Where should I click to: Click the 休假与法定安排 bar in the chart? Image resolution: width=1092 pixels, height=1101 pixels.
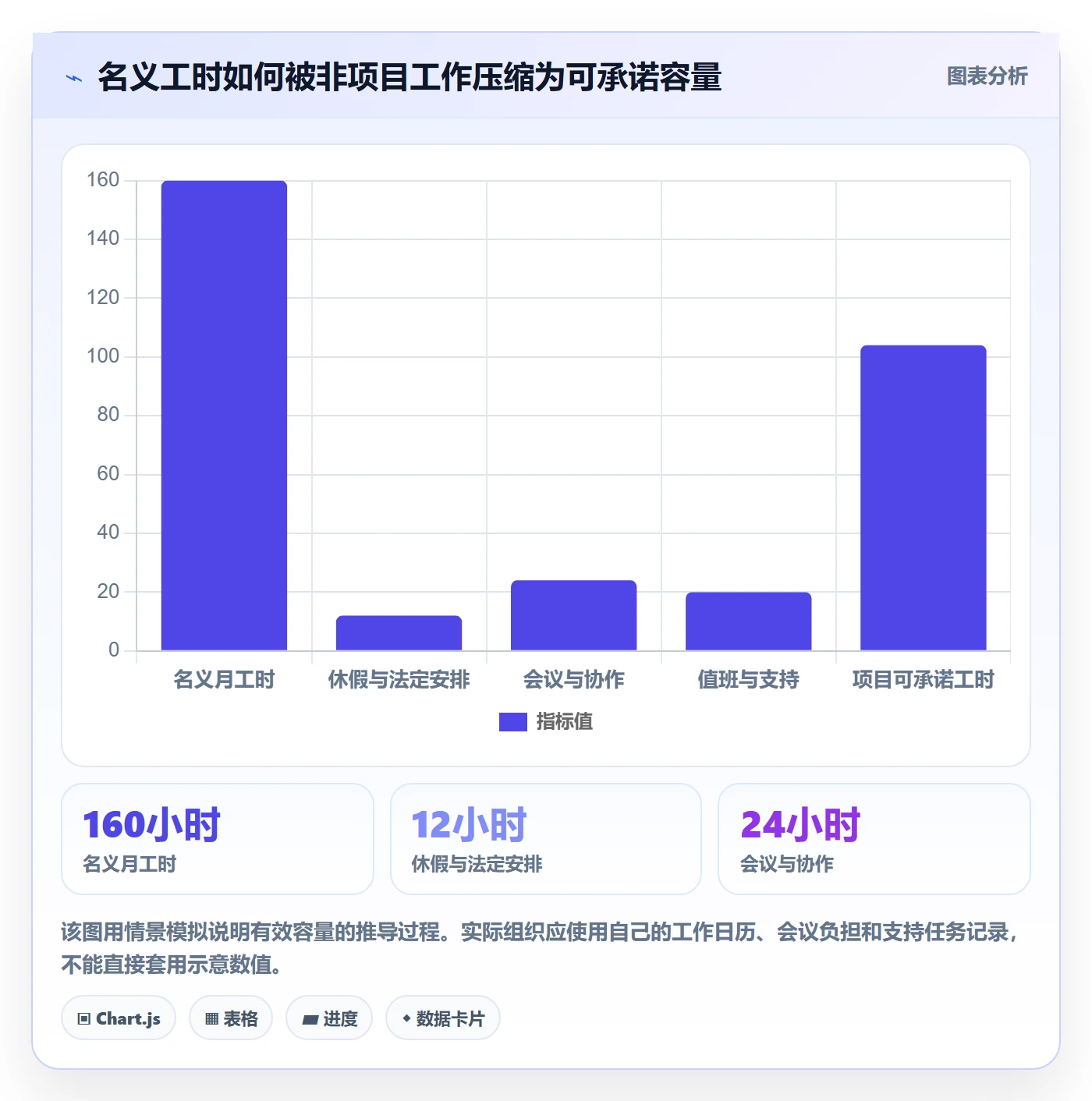pyautogui.click(x=399, y=632)
